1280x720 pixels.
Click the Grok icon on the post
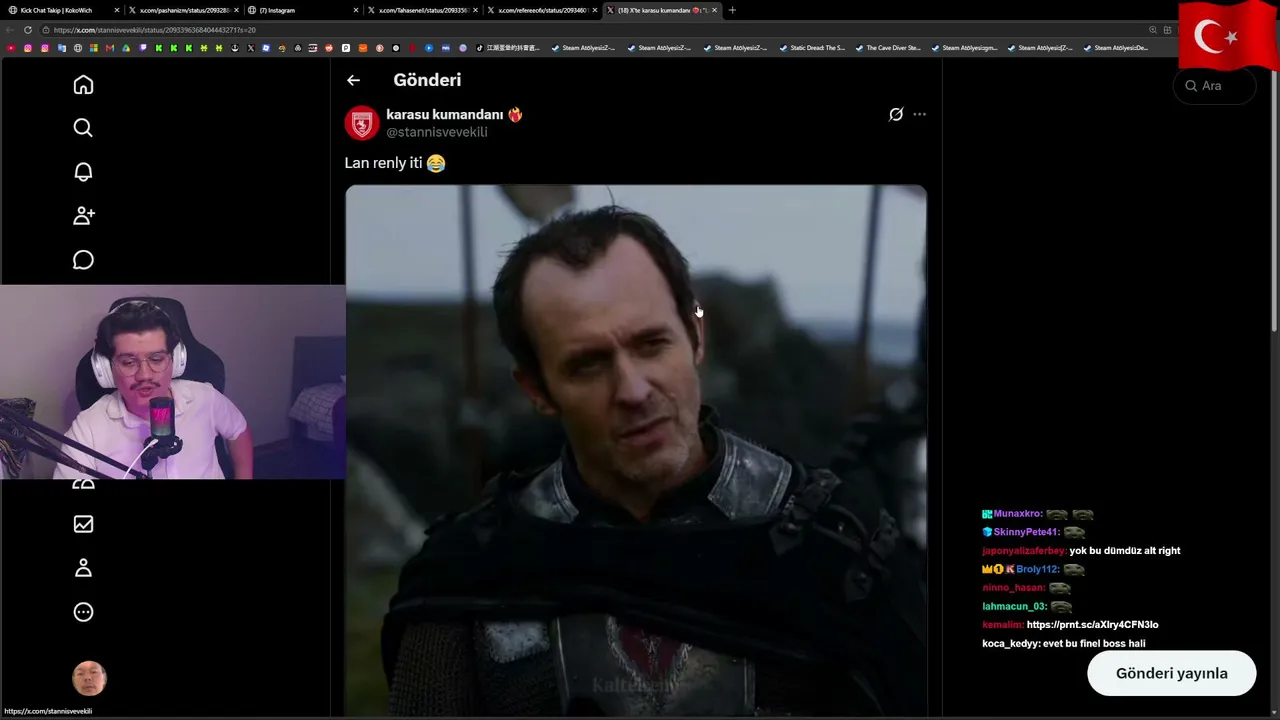point(896,114)
